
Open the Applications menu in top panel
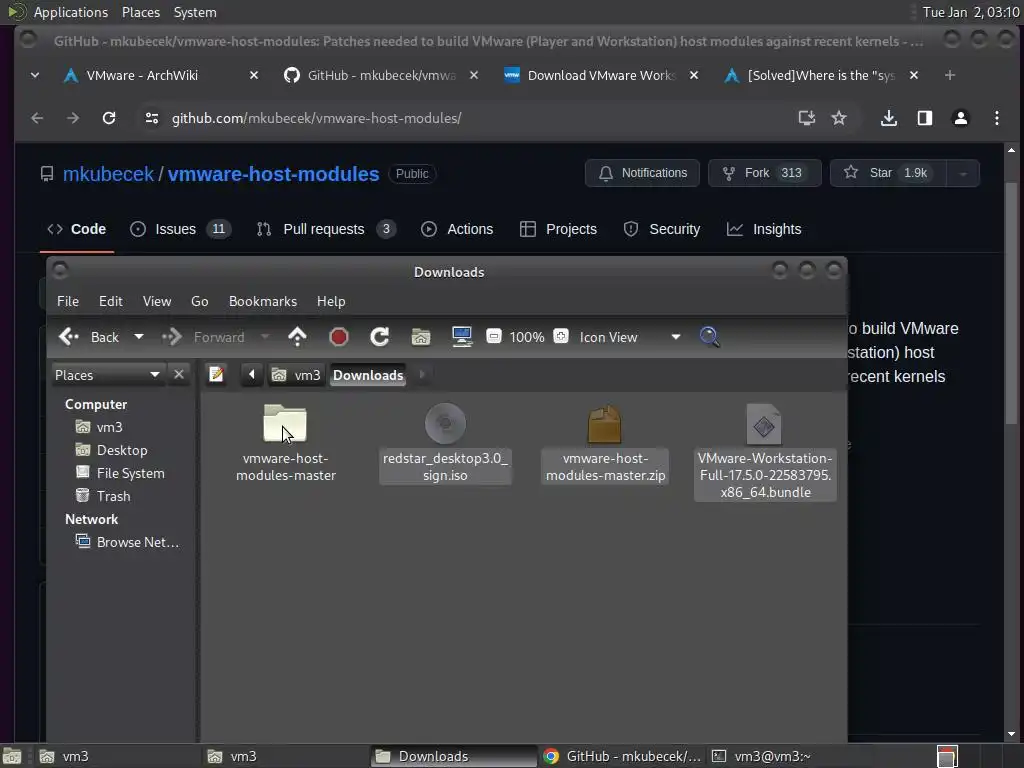click(70, 12)
